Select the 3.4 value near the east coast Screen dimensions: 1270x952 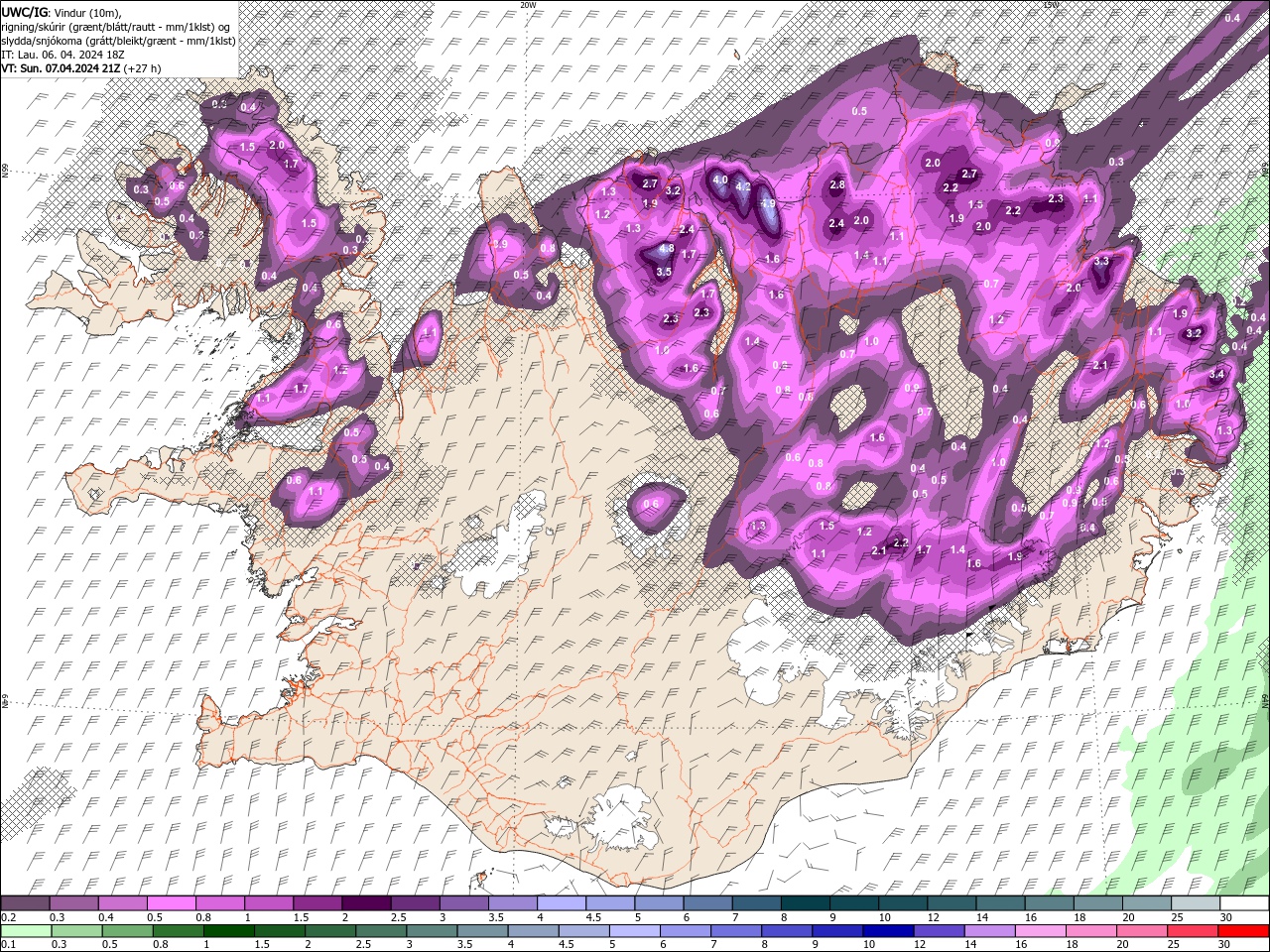point(1216,375)
